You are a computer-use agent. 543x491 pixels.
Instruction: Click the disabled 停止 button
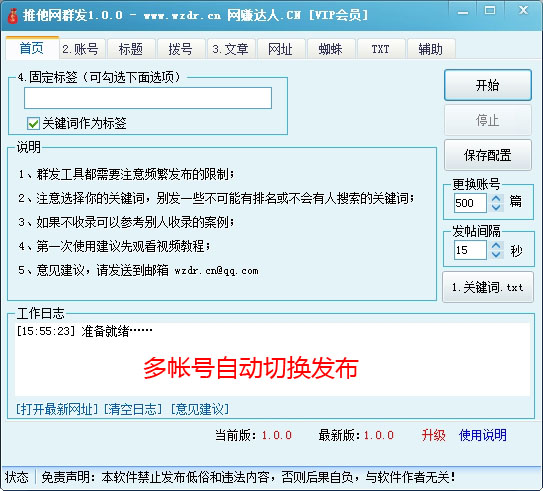tap(488, 120)
